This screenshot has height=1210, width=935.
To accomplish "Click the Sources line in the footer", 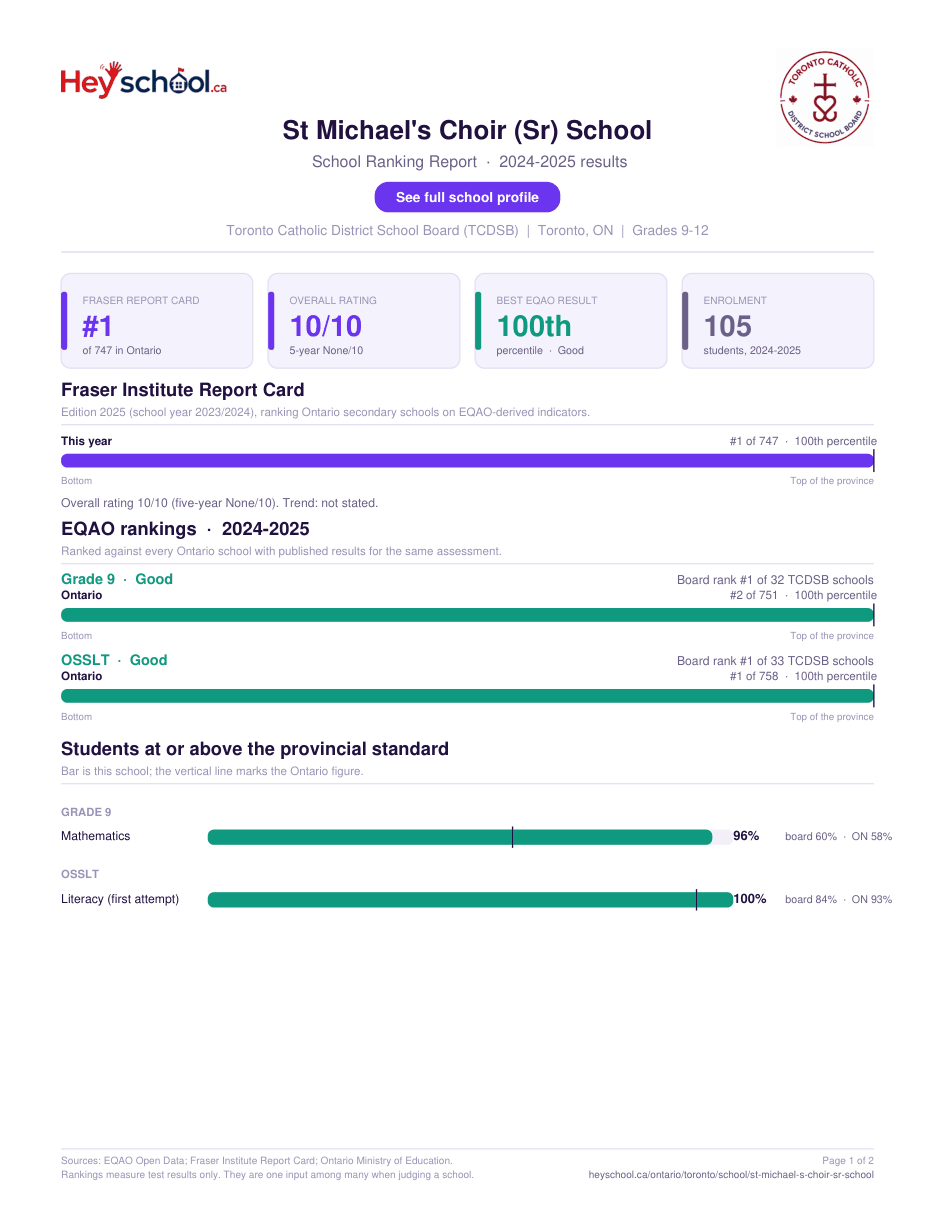I will pyautogui.click(x=257, y=1161).
